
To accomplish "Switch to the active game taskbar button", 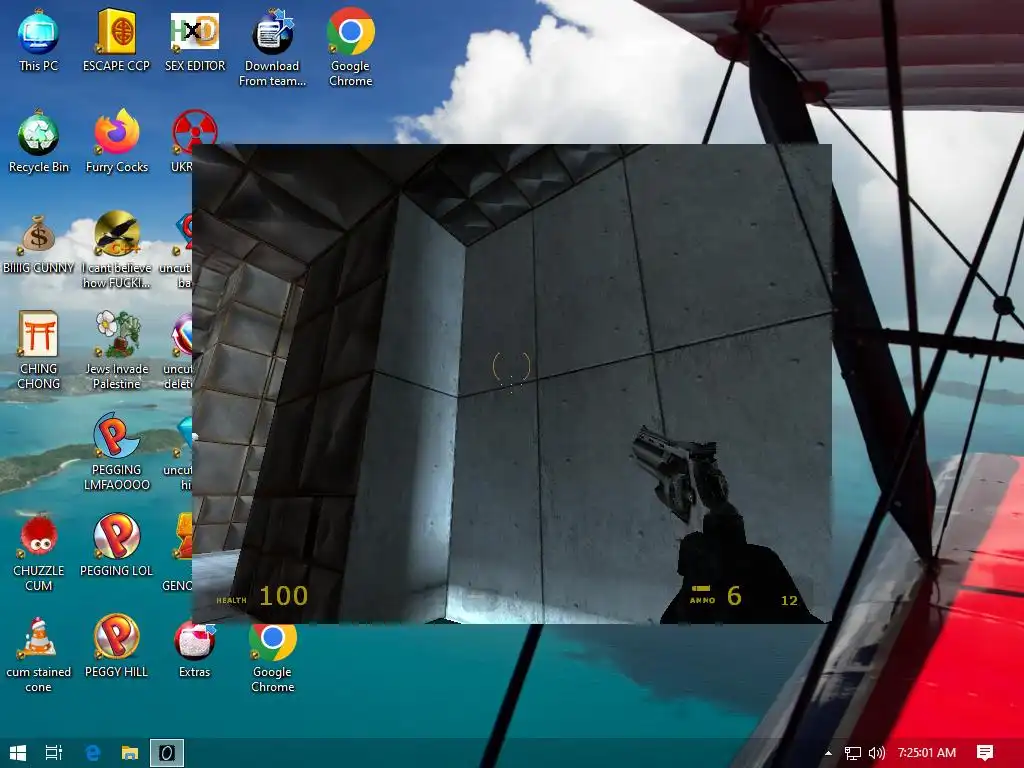I will [x=167, y=752].
